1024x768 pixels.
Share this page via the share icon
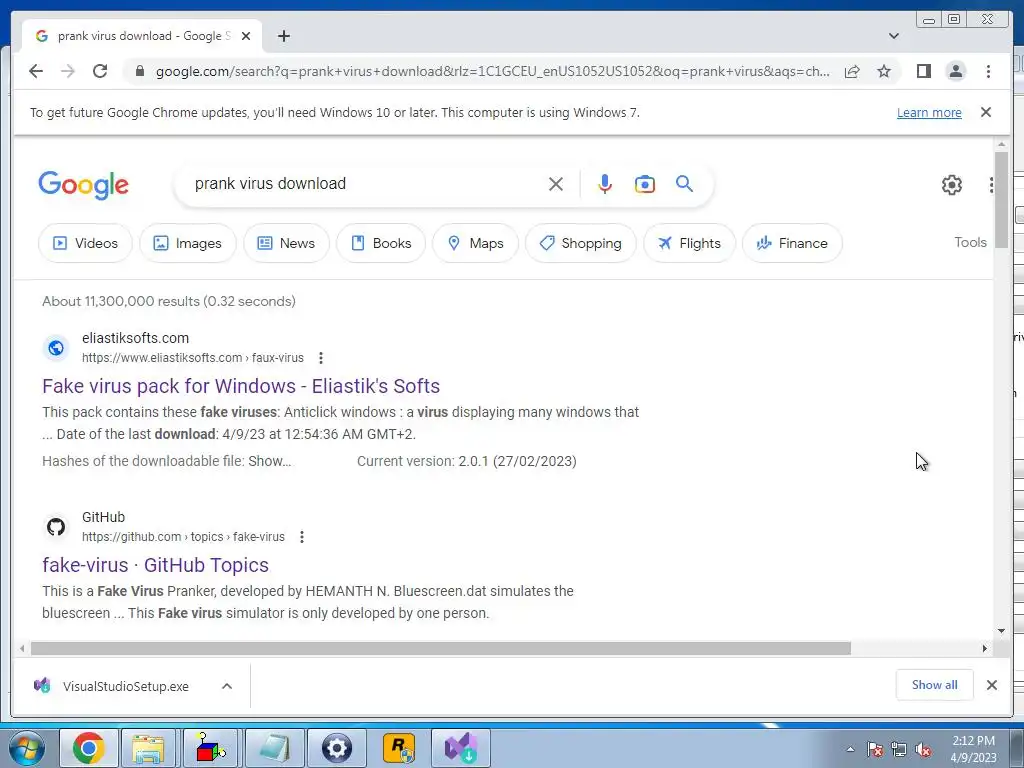[x=852, y=71]
